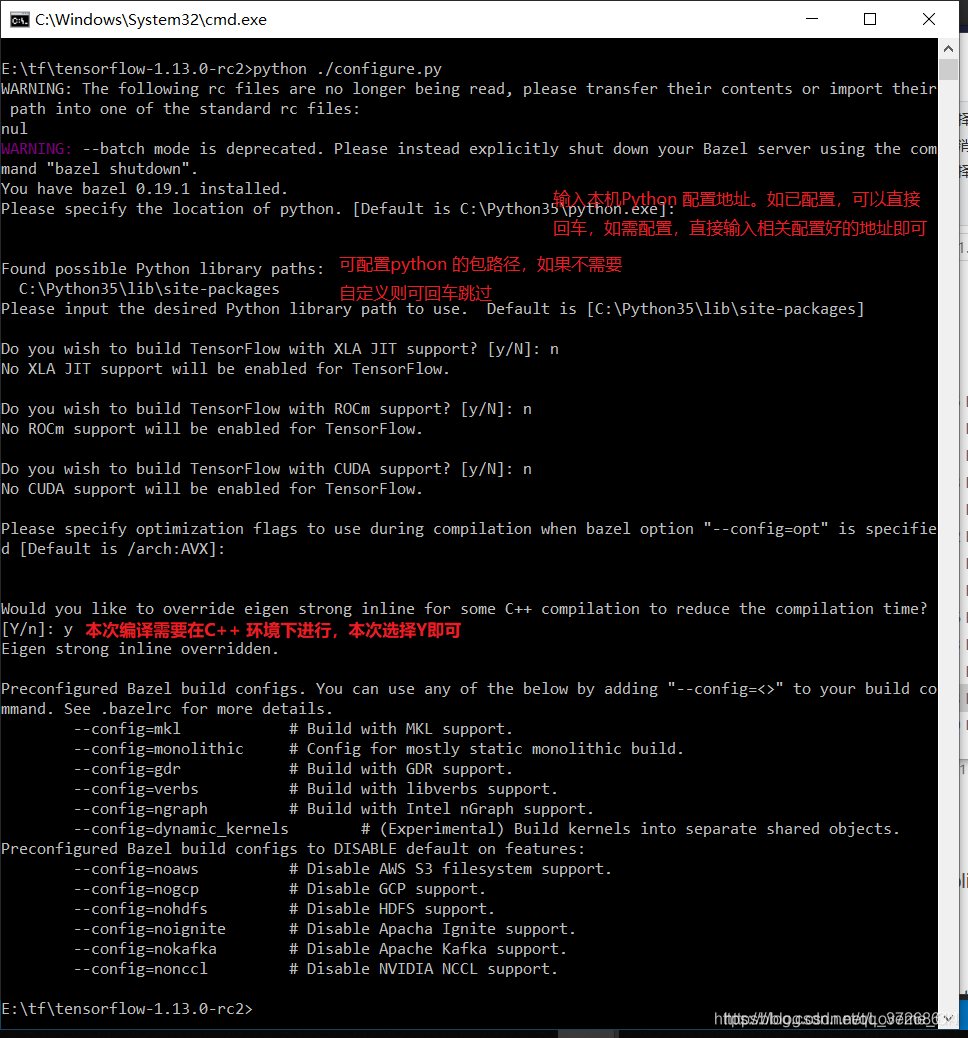Image resolution: width=968 pixels, height=1038 pixels.
Task: Click the '--config=mkl' option text
Action: (127, 729)
